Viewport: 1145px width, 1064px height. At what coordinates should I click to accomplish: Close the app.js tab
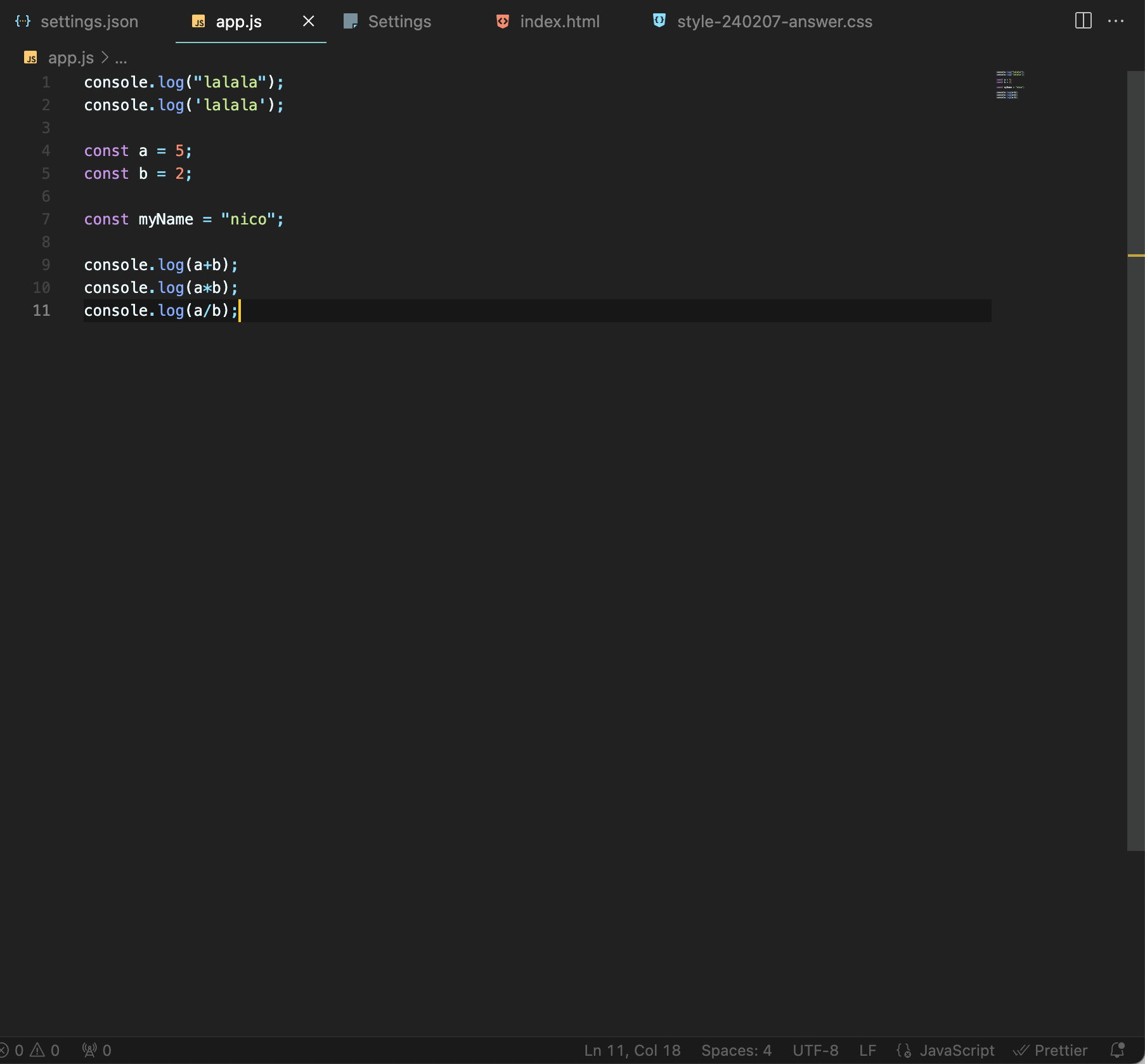point(309,21)
